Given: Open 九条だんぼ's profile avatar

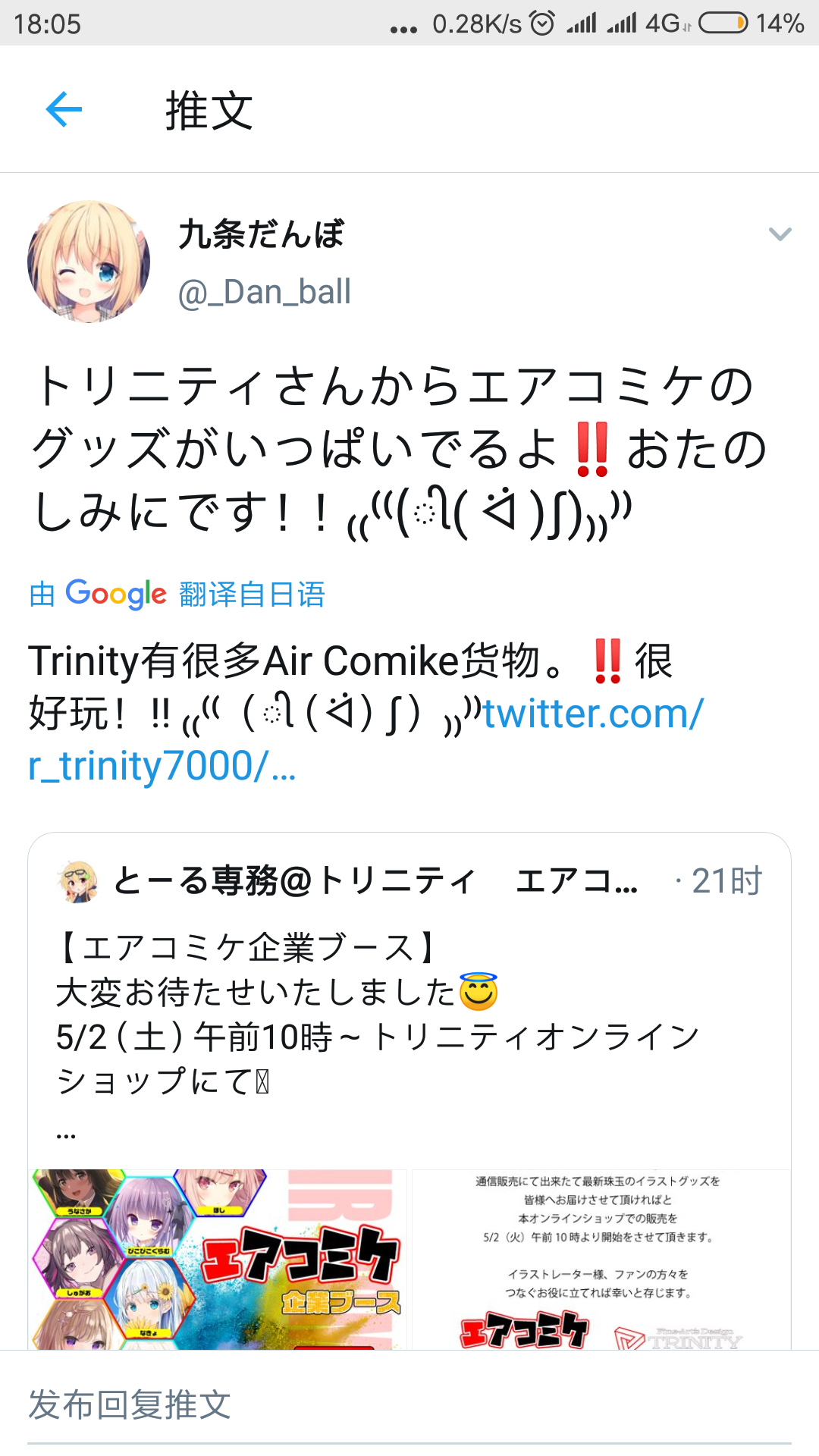Looking at the screenshot, I should pos(88,260).
